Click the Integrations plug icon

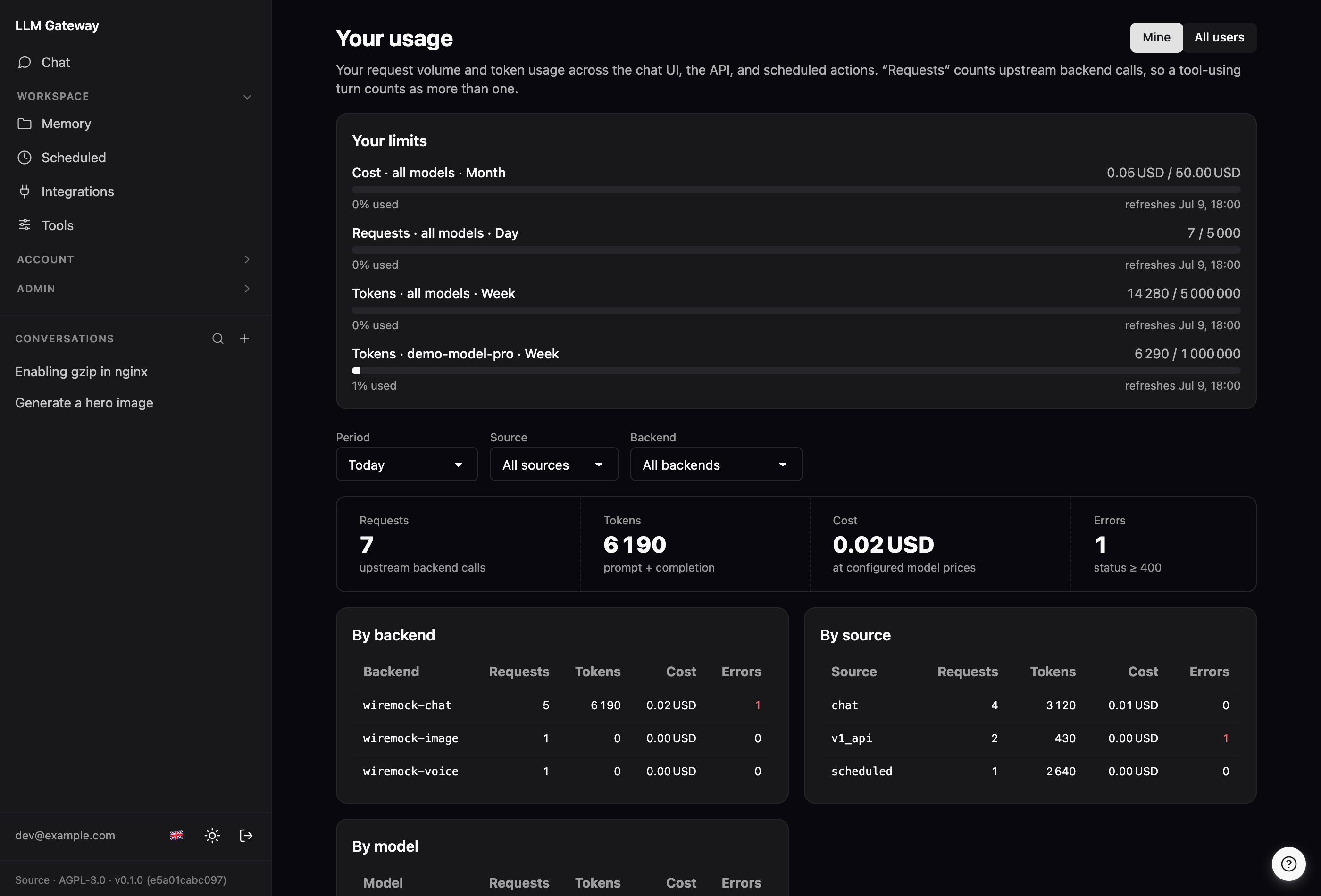25,191
